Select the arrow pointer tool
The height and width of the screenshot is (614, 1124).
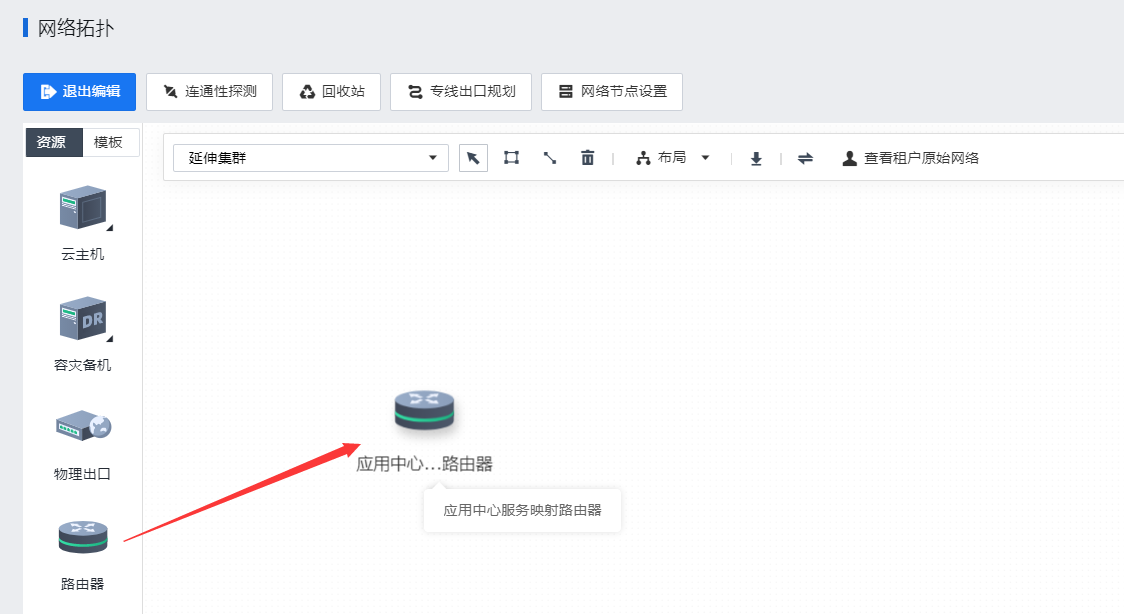(x=473, y=158)
